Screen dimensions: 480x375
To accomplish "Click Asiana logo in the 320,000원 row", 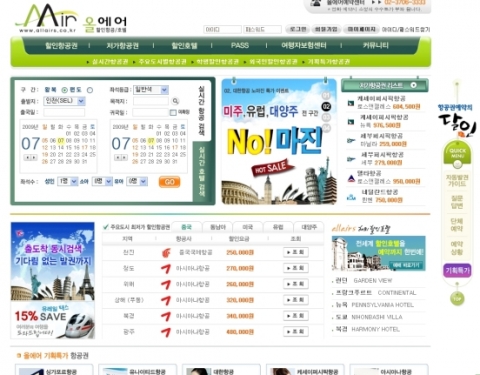I will (166, 300).
